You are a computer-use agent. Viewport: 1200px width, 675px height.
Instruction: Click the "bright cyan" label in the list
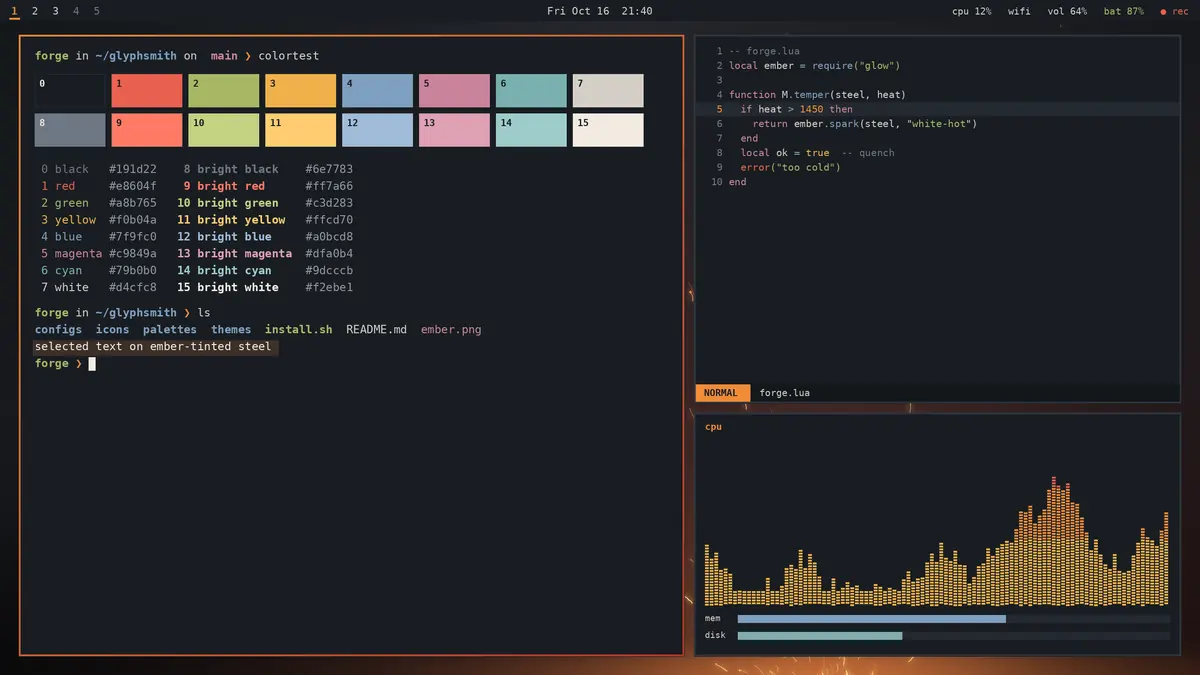point(234,271)
